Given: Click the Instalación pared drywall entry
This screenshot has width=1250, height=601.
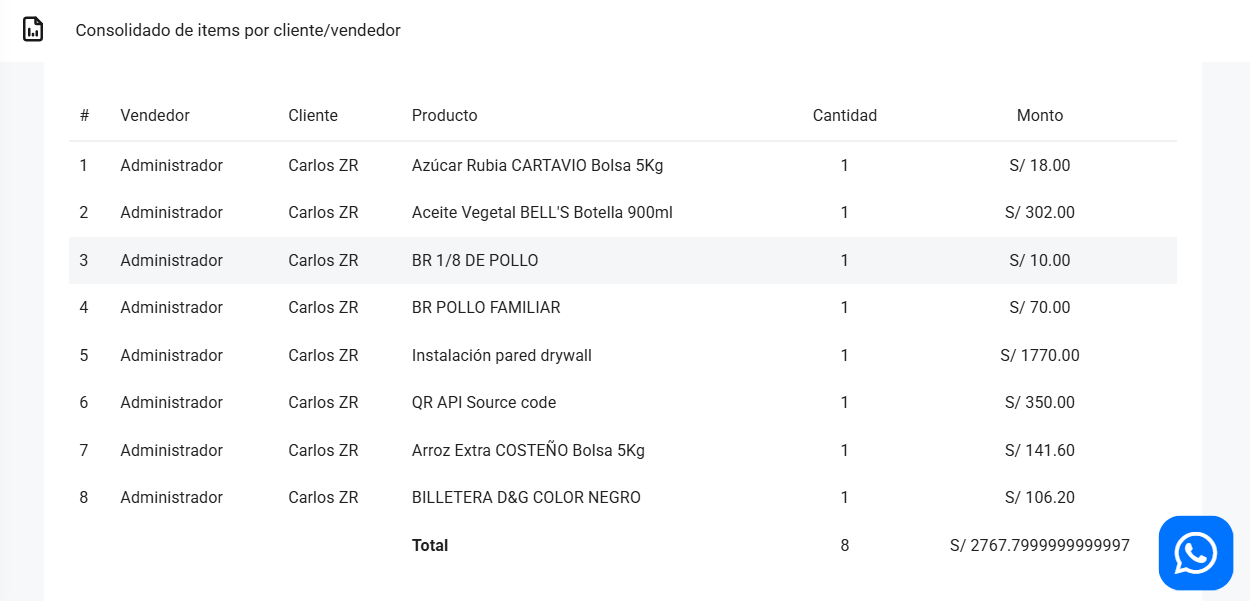Looking at the screenshot, I should click(502, 355).
